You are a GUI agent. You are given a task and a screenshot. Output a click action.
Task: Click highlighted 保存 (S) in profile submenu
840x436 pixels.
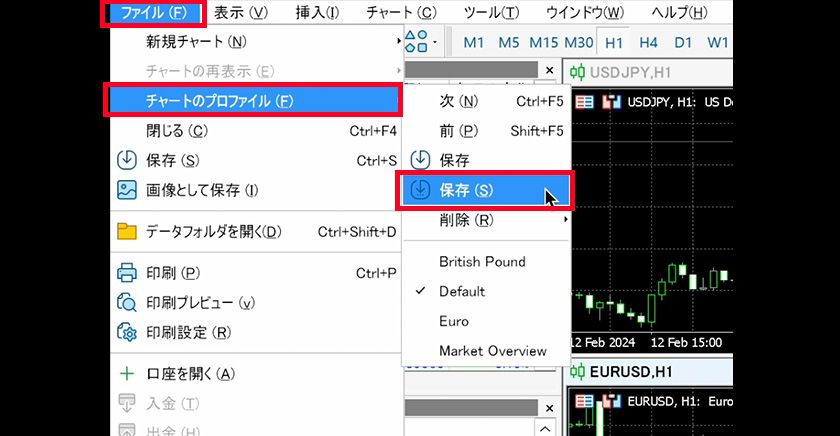coord(485,190)
